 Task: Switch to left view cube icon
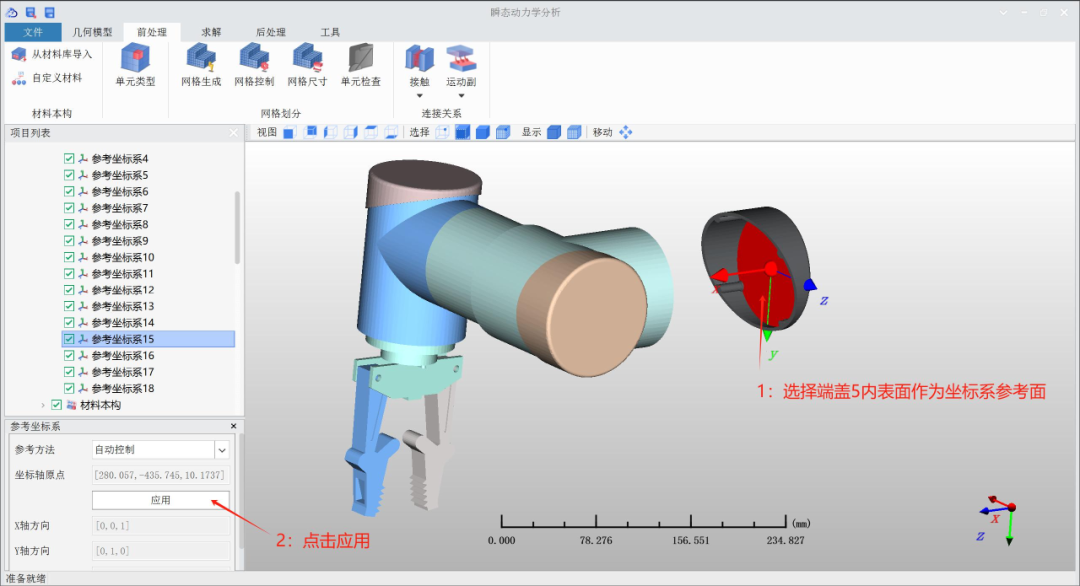pos(330,132)
